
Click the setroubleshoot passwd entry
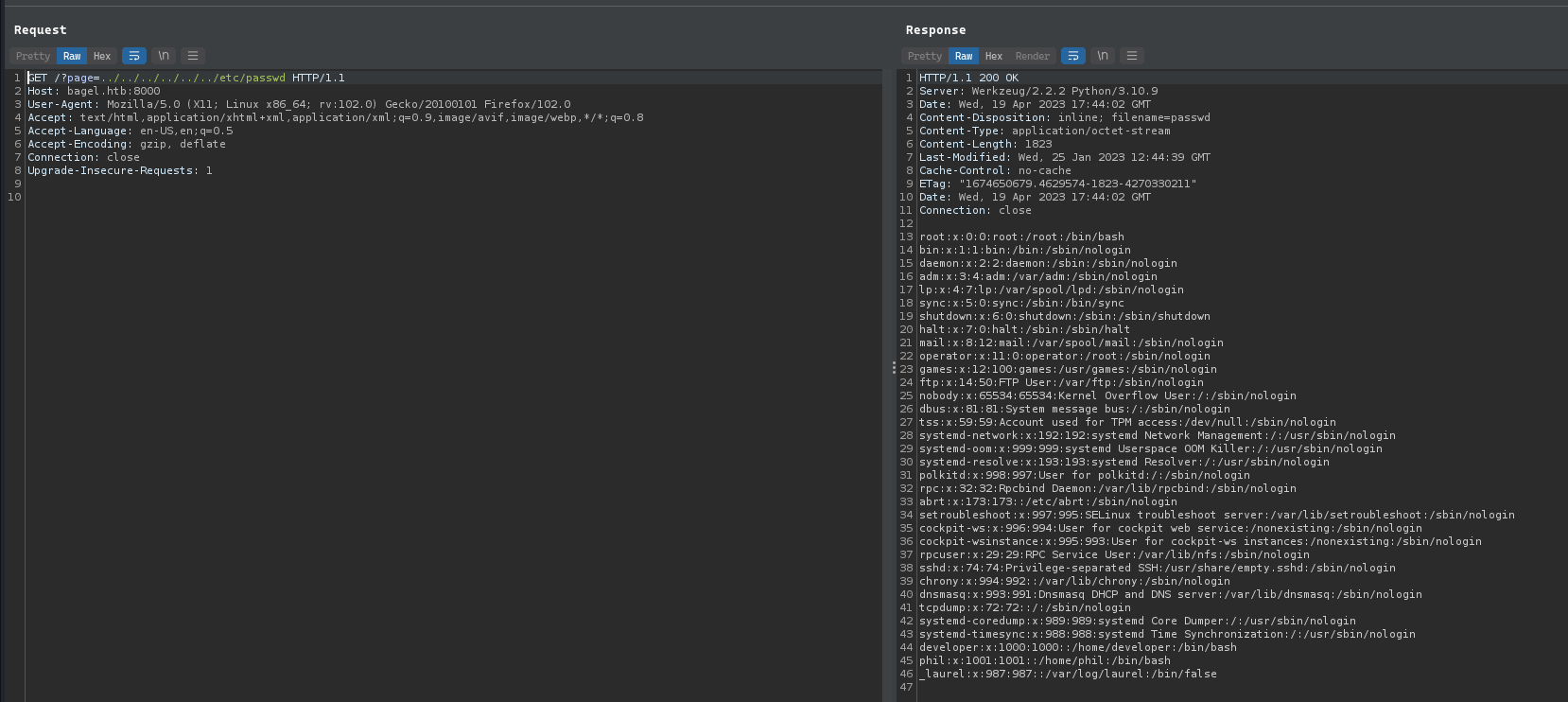(1217, 515)
